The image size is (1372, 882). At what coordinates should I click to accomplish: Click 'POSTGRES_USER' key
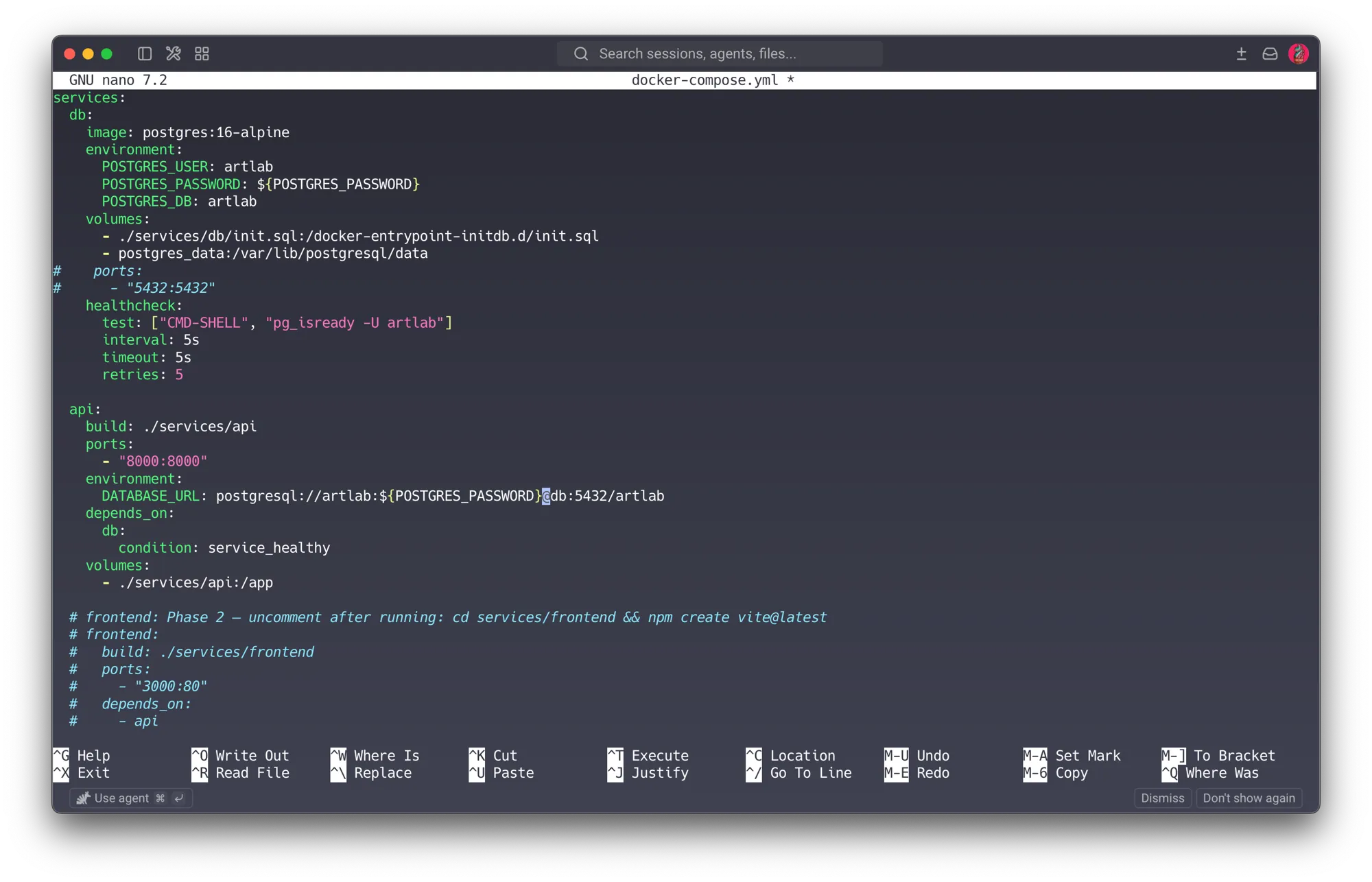click(155, 167)
